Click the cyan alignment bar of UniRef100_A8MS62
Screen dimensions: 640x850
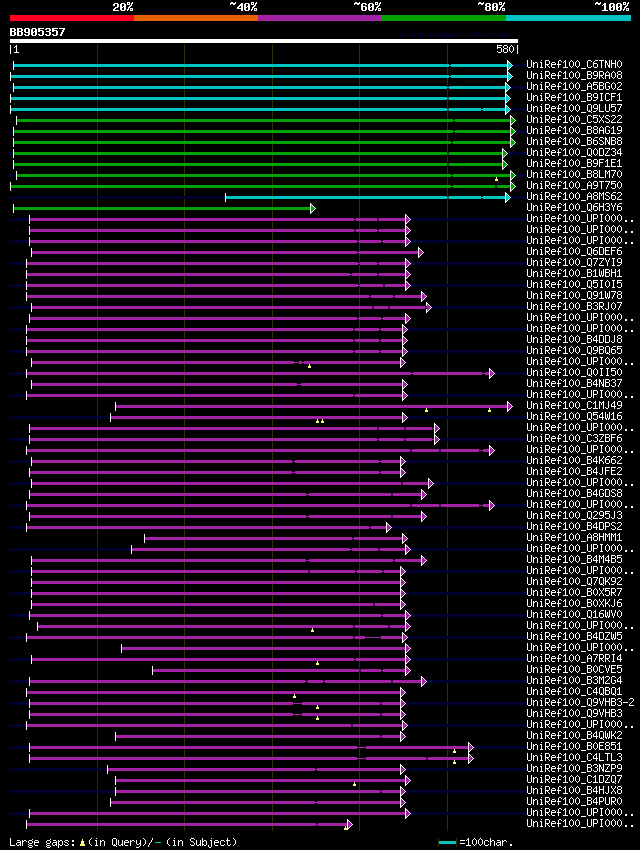tap(368, 197)
